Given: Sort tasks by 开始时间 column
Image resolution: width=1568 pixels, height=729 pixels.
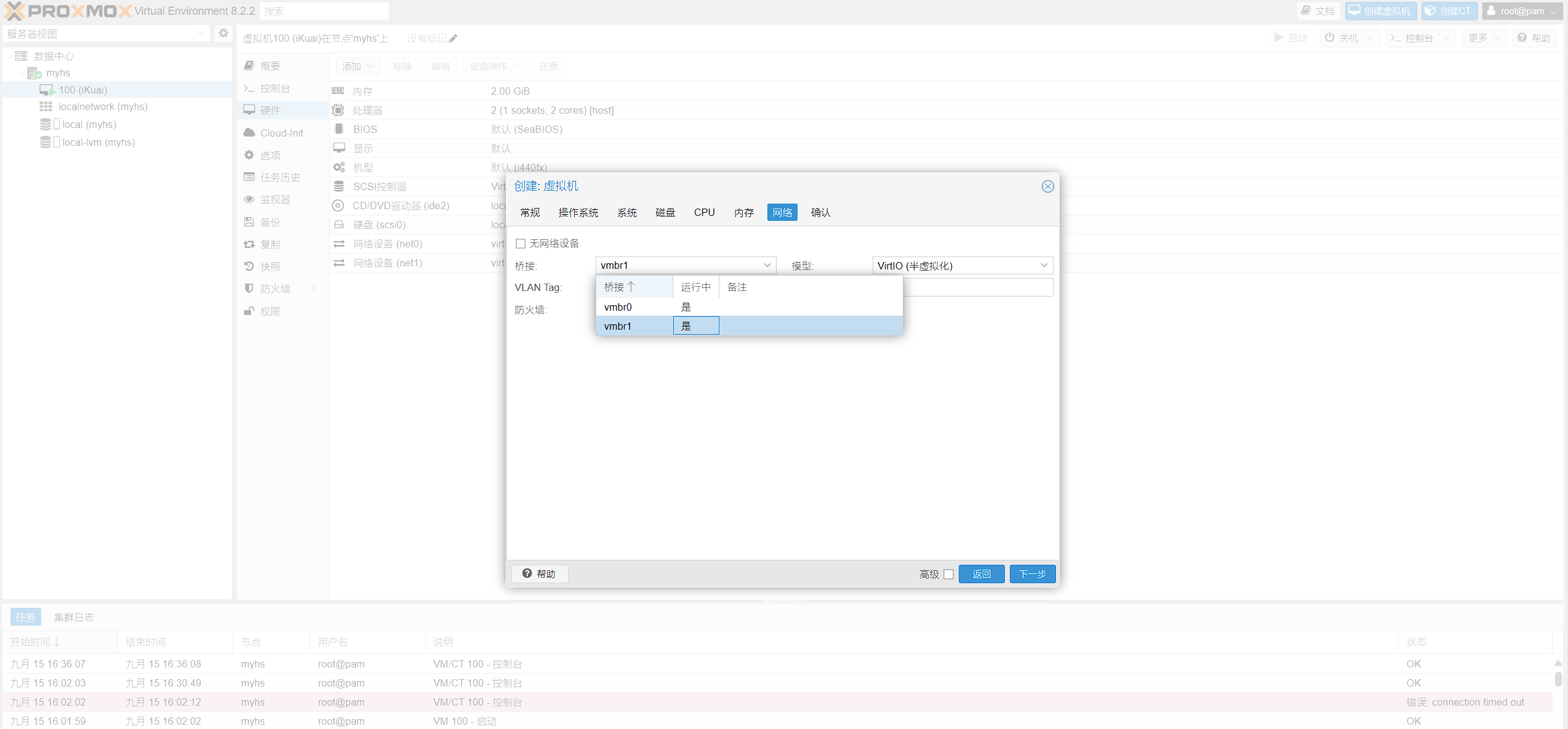Looking at the screenshot, I should point(59,642).
